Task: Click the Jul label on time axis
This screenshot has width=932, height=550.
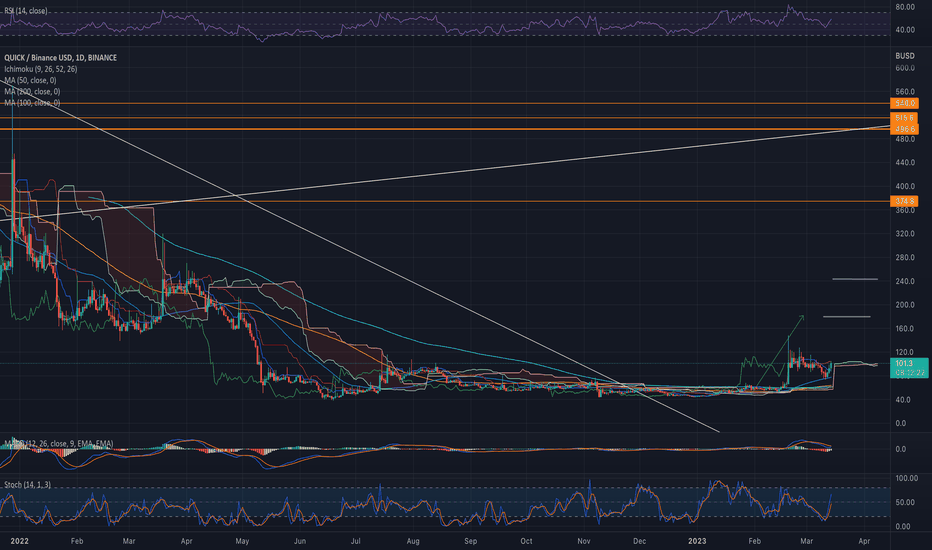Action: pos(355,541)
